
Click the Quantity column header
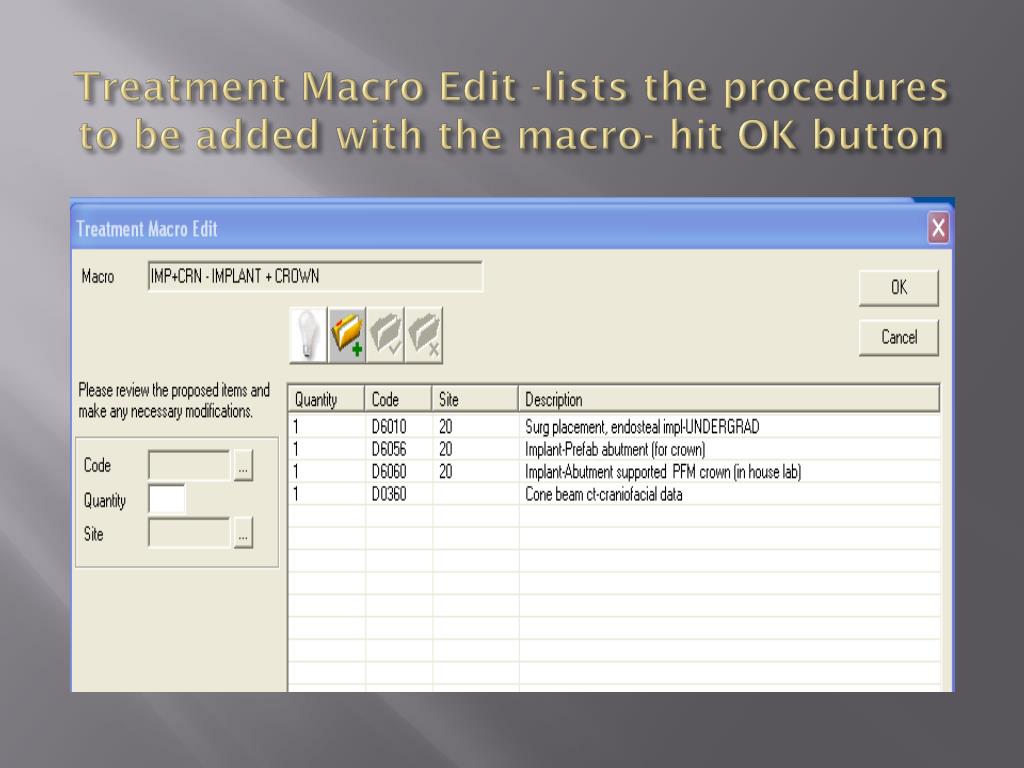[326, 399]
